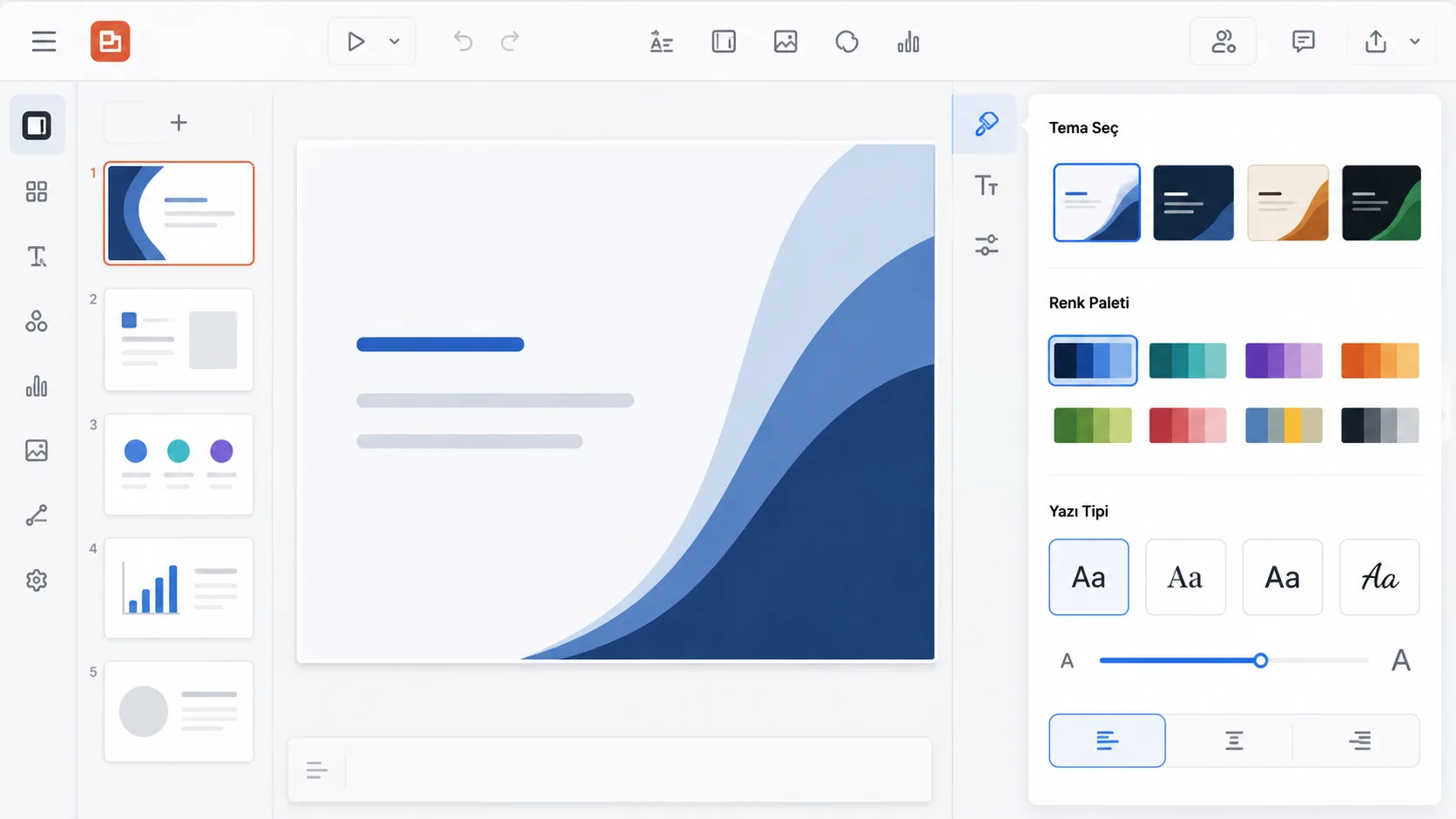Pick the red pink color palette

click(x=1188, y=426)
